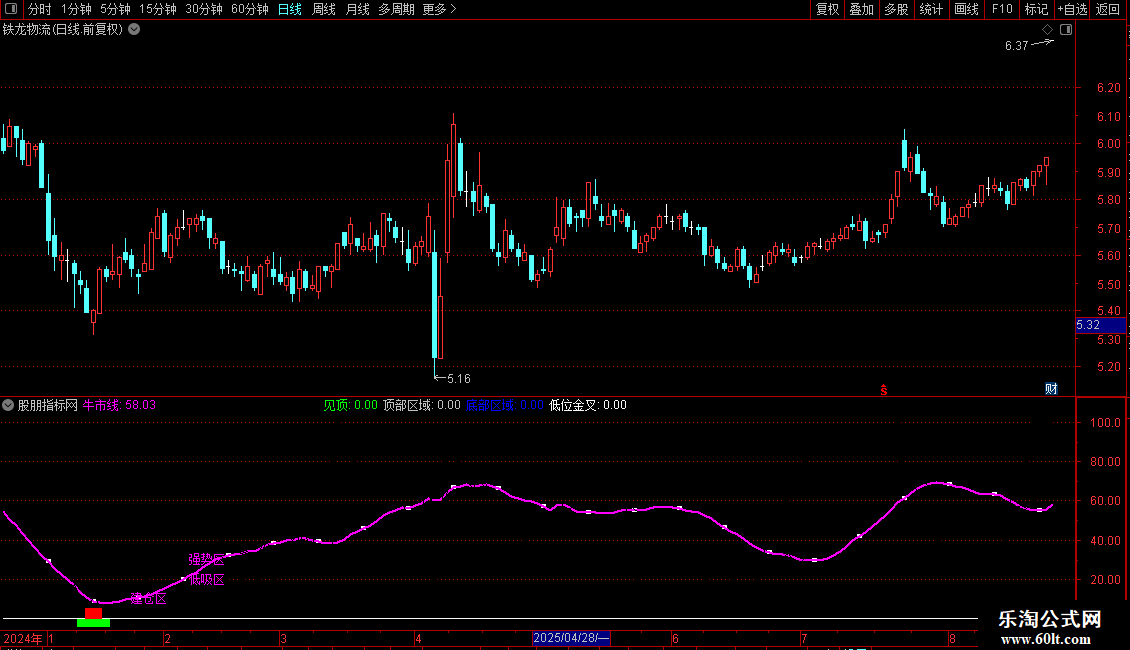Viewport: 1130px width, 650px height.
Task: Toggle the right side panel icon
Action: (1066, 30)
